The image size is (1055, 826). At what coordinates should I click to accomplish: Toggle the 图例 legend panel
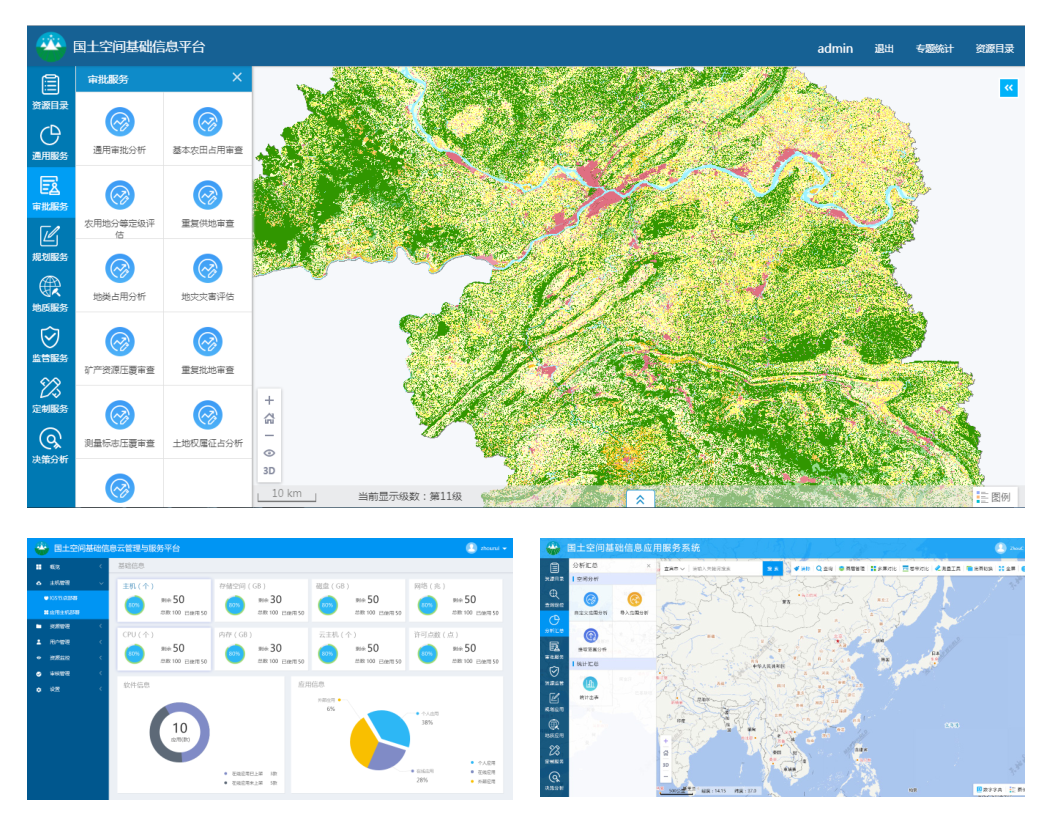[993, 496]
